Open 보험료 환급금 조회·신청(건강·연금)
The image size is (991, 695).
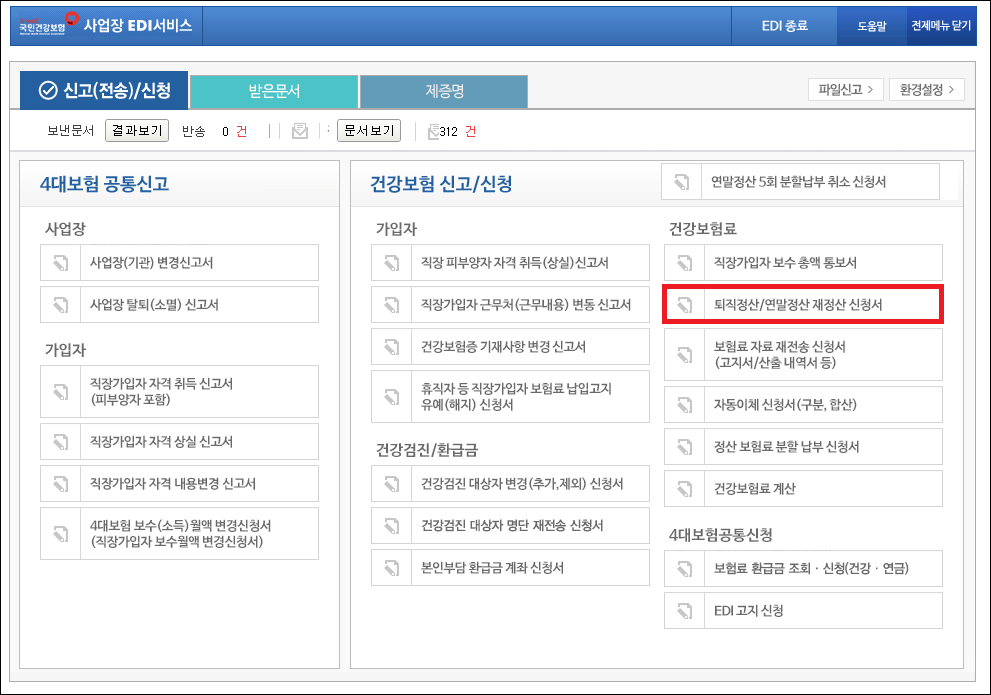click(803, 569)
